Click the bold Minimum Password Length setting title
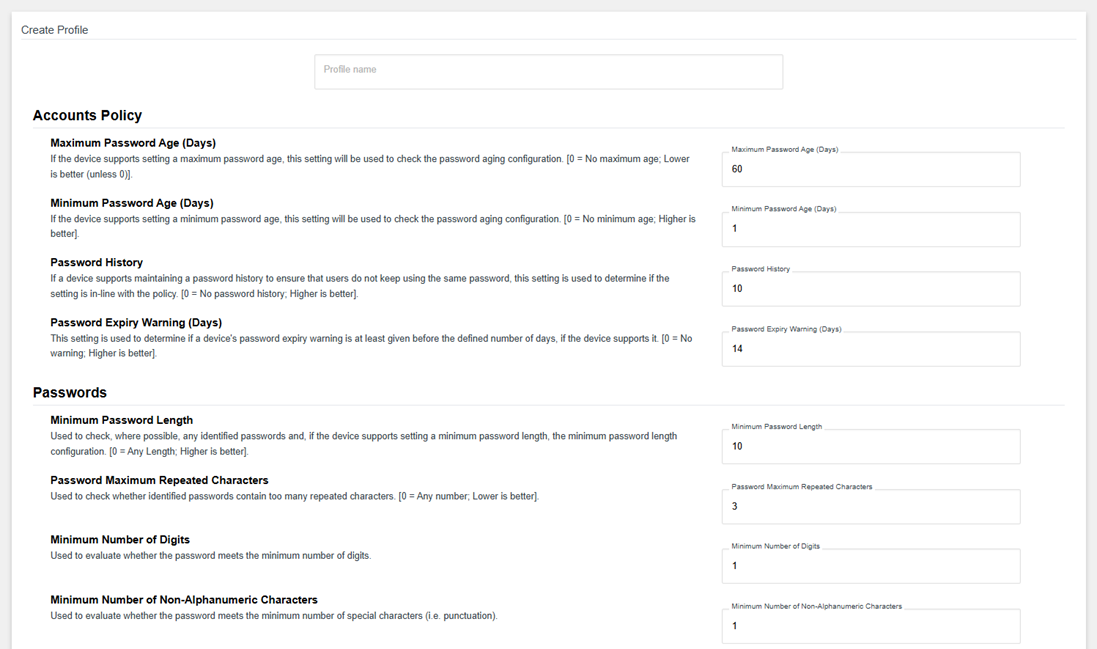The image size is (1097, 649). (x=121, y=420)
